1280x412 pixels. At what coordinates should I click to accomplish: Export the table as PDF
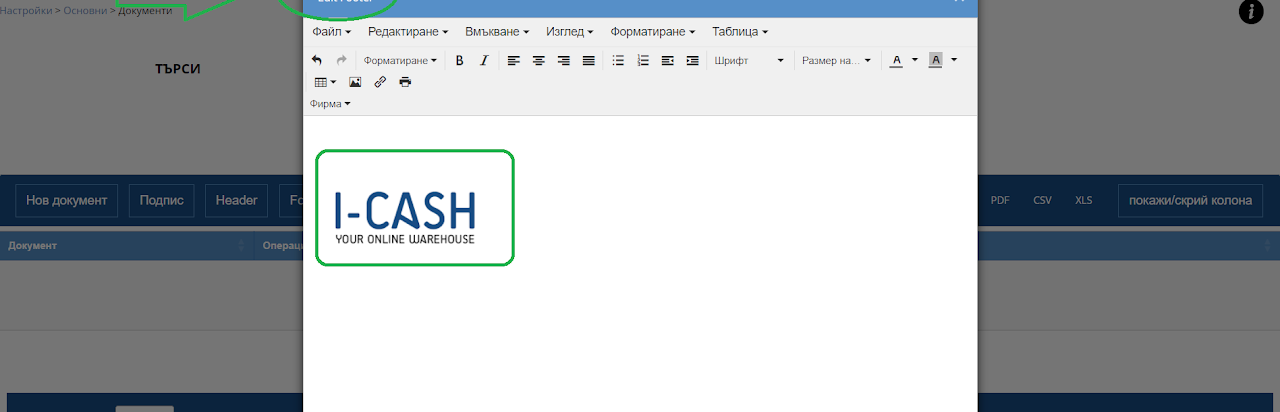coord(1000,200)
